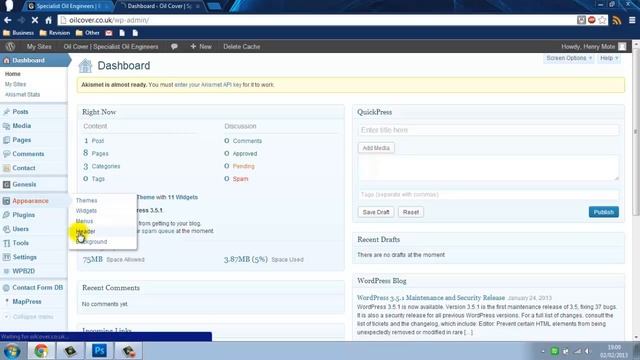The width and height of the screenshot is (640, 360).
Task: Click QuickPress tags input field
Action: (x=488, y=195)
